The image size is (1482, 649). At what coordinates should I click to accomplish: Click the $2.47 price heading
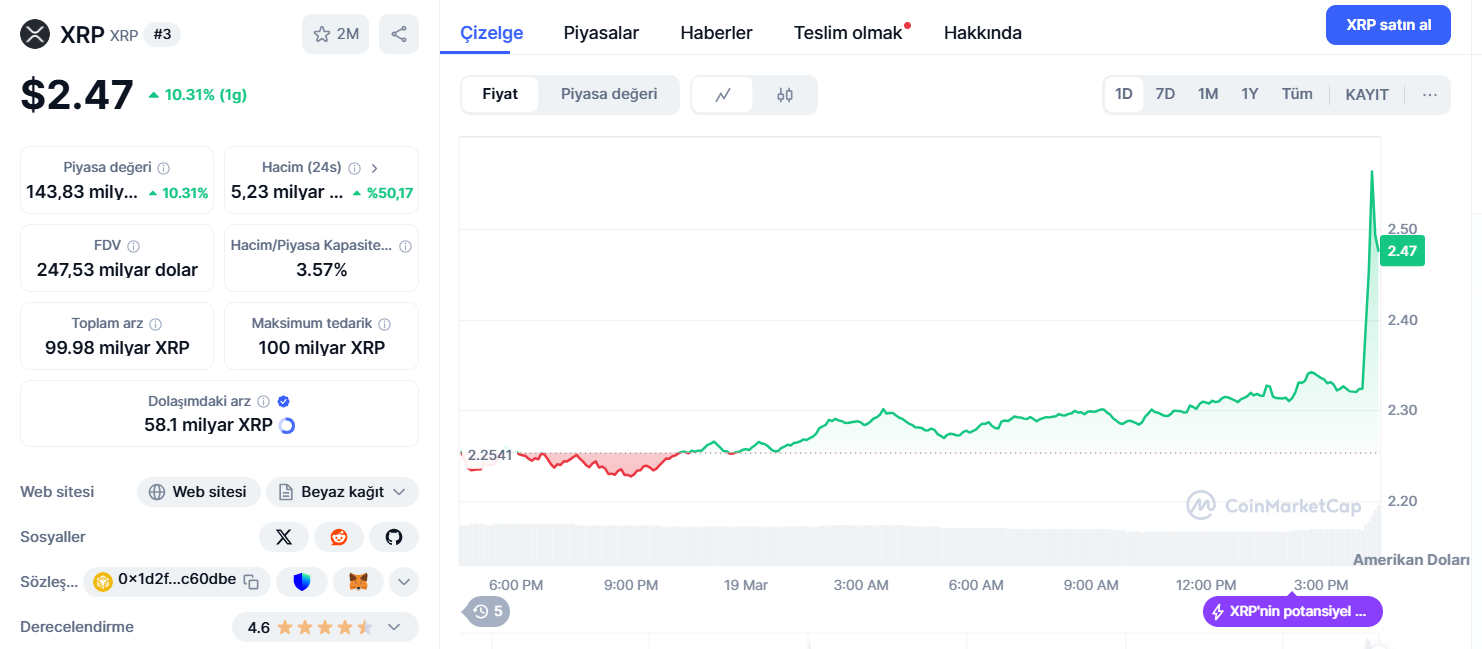click(77, 95)
